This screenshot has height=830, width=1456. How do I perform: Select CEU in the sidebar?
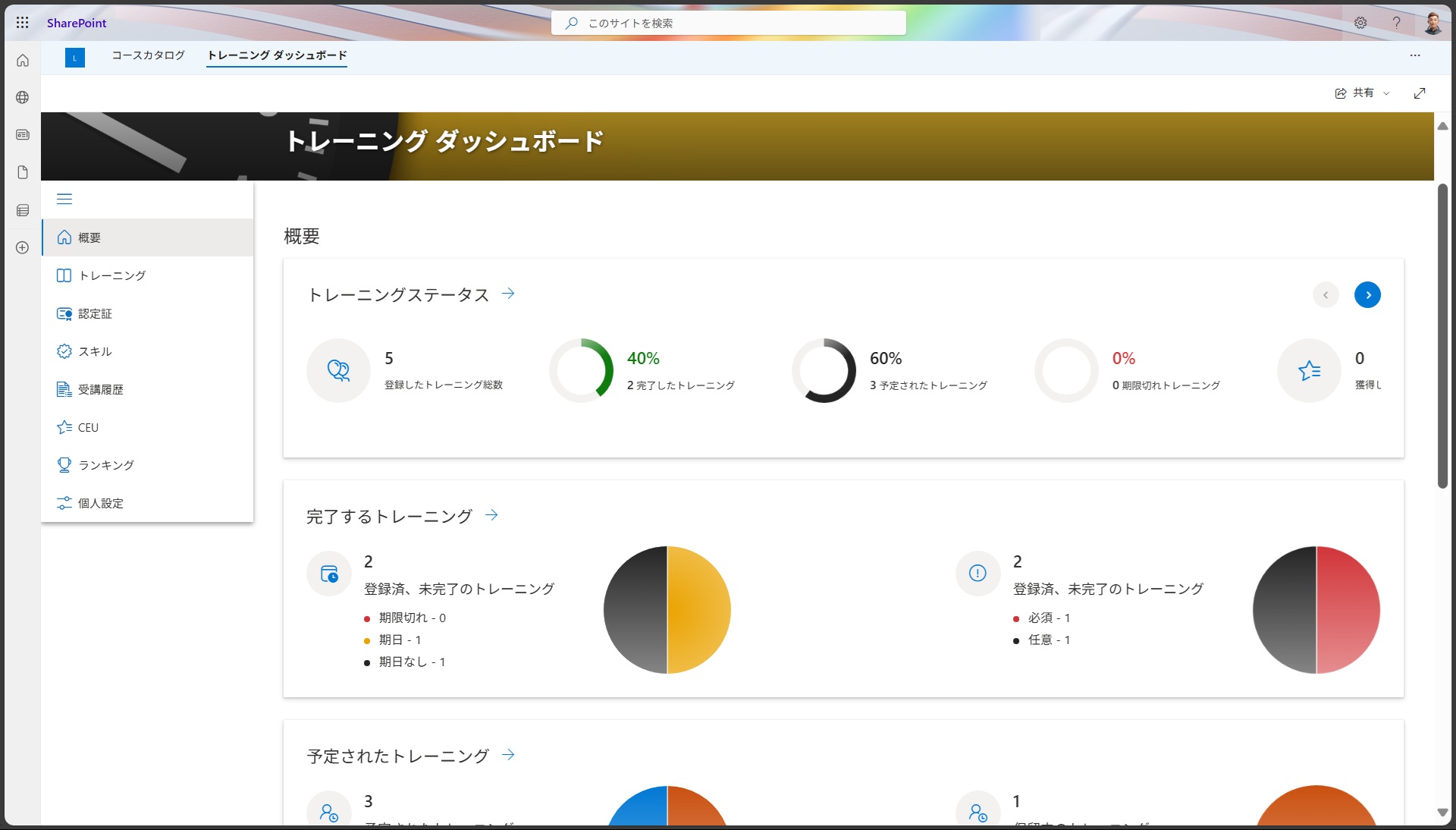pos(148,427)
